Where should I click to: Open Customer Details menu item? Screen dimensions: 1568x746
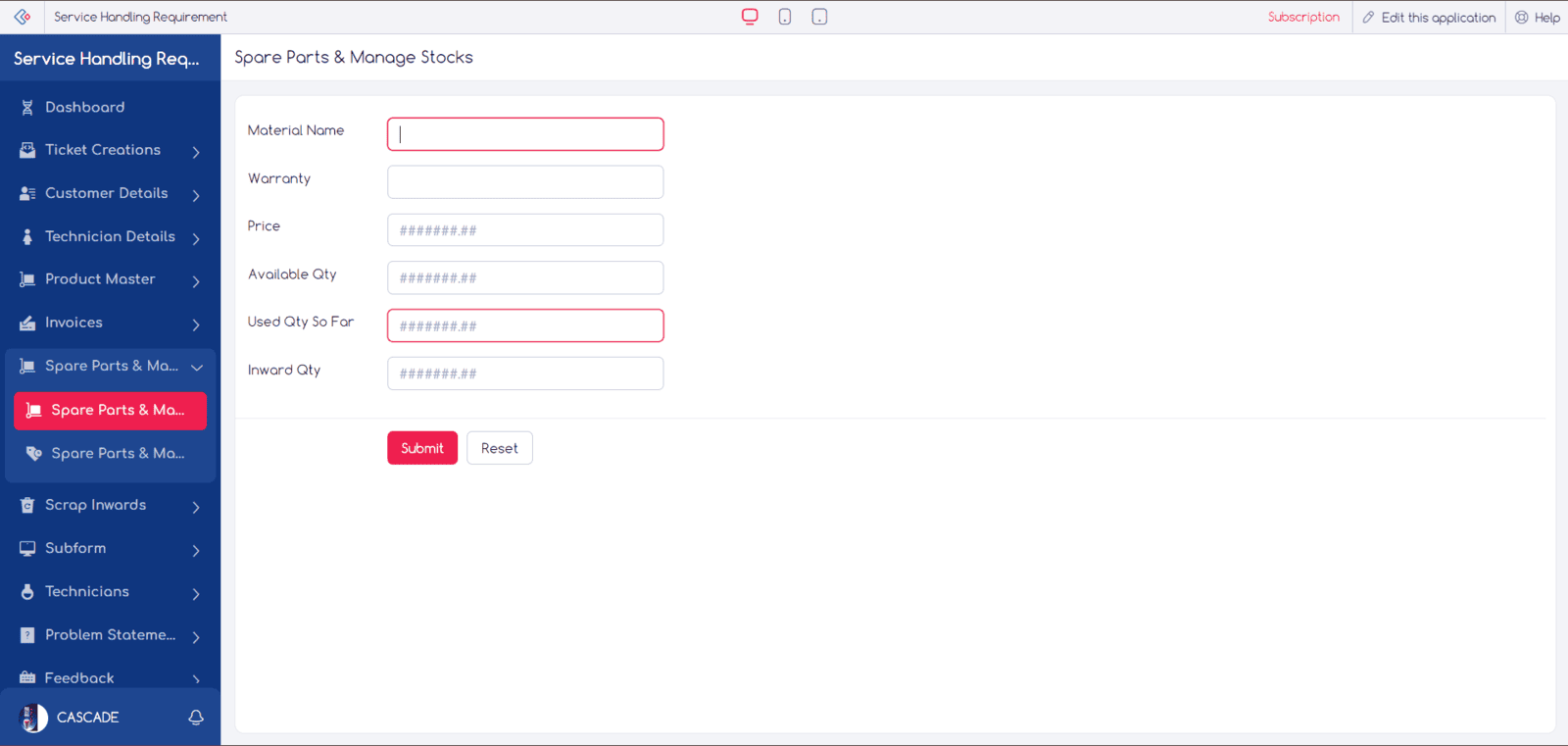(110, 193)
